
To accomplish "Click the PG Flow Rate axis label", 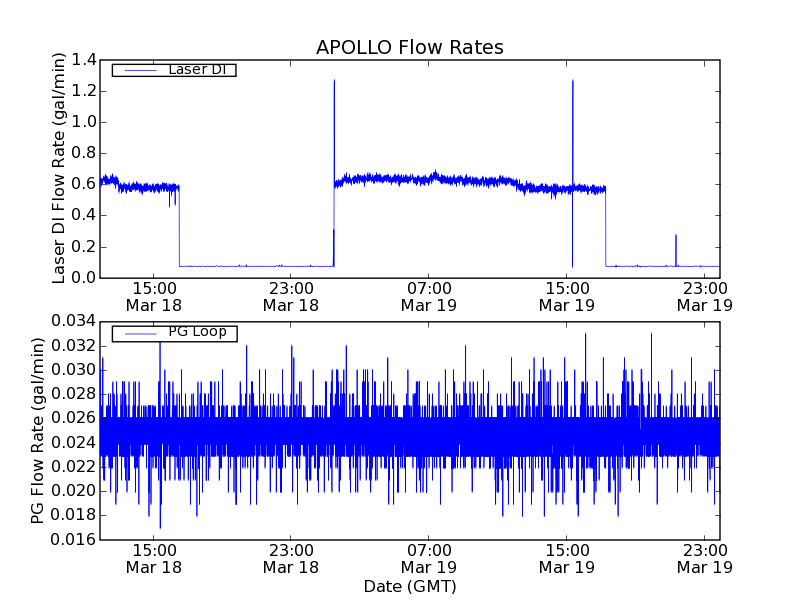I will [37, 430].
